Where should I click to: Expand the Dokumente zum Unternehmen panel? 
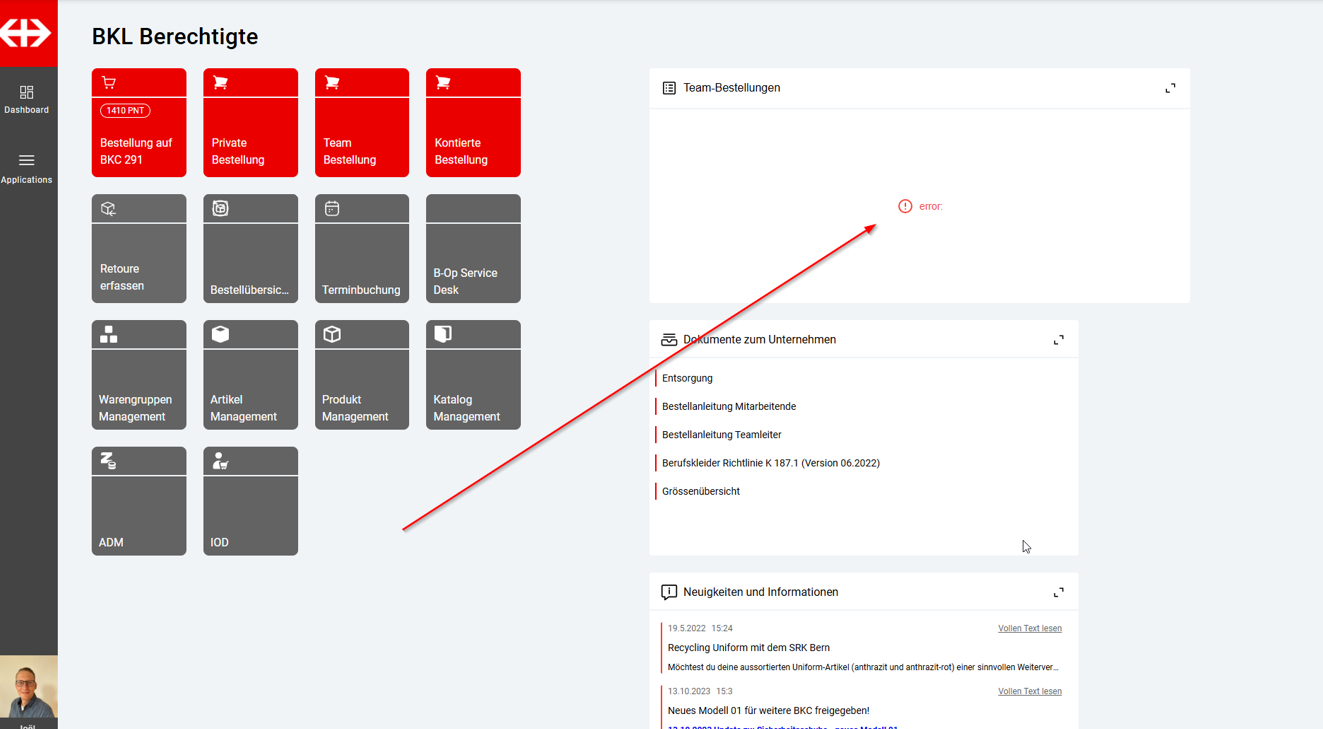pos(1058,340)
